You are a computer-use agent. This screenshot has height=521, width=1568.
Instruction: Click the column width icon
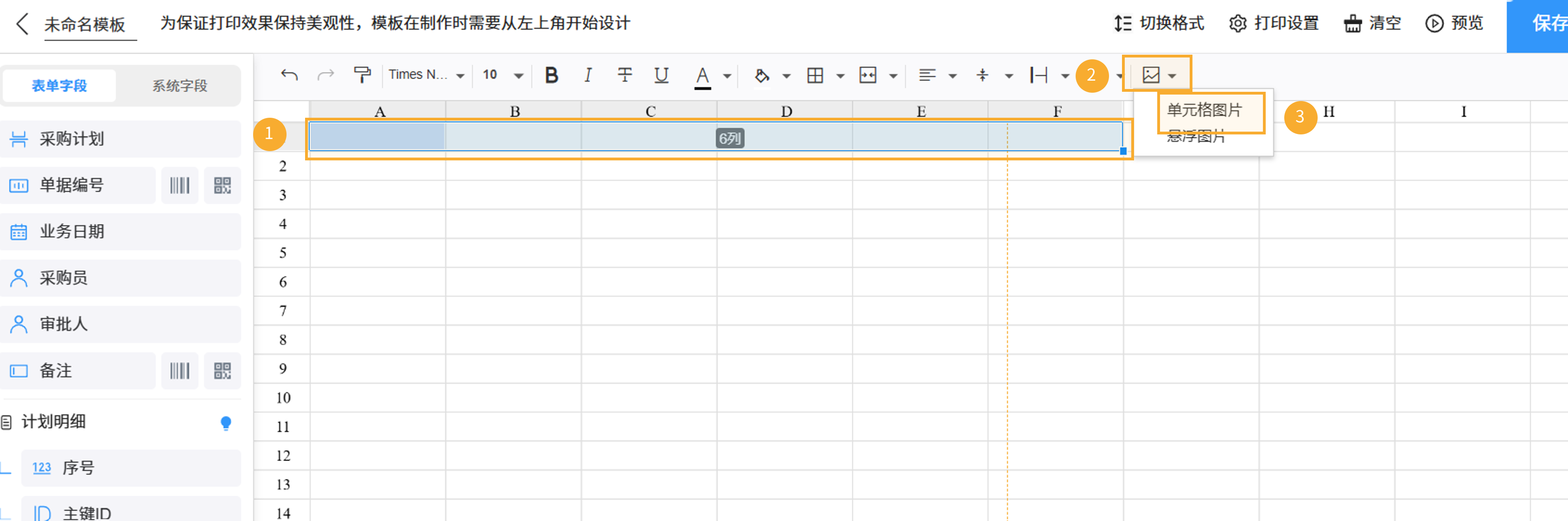tap(1039, 75)
